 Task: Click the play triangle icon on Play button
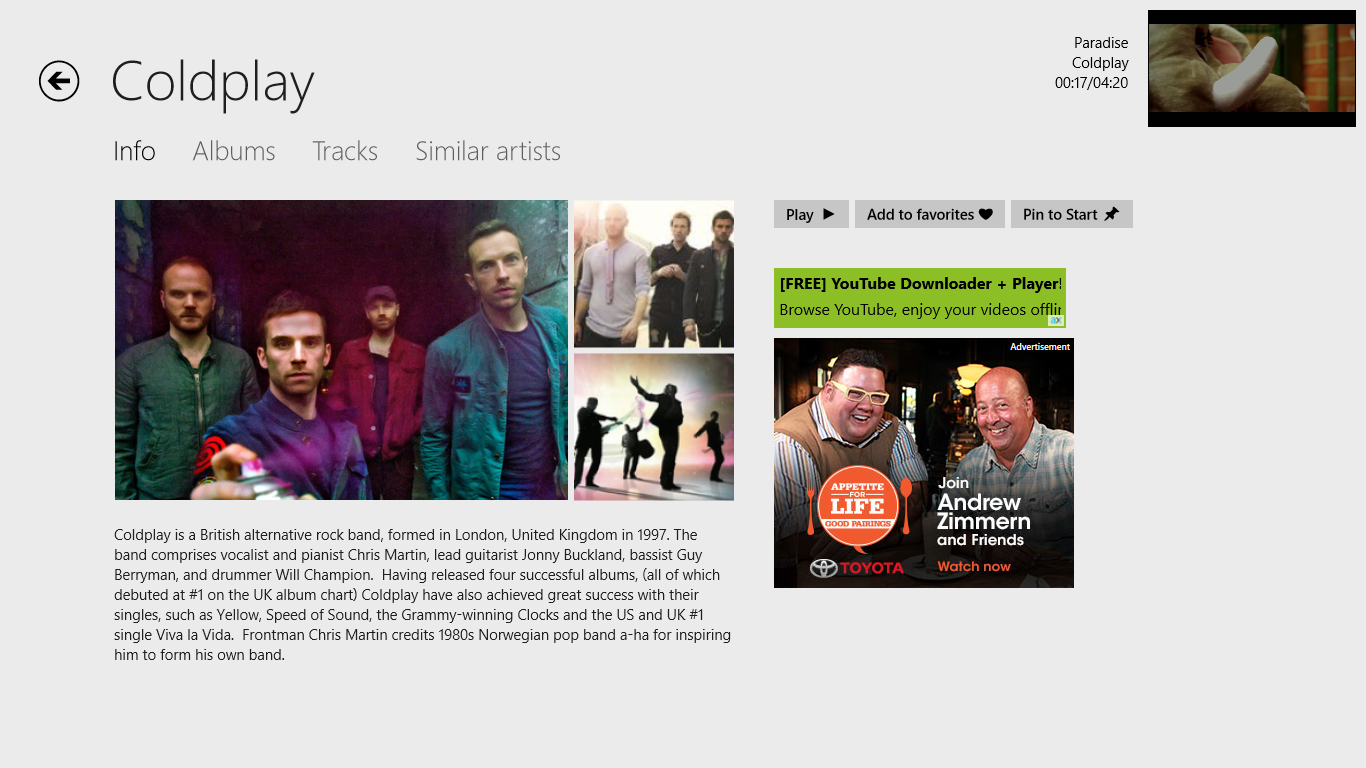(828, 214)
